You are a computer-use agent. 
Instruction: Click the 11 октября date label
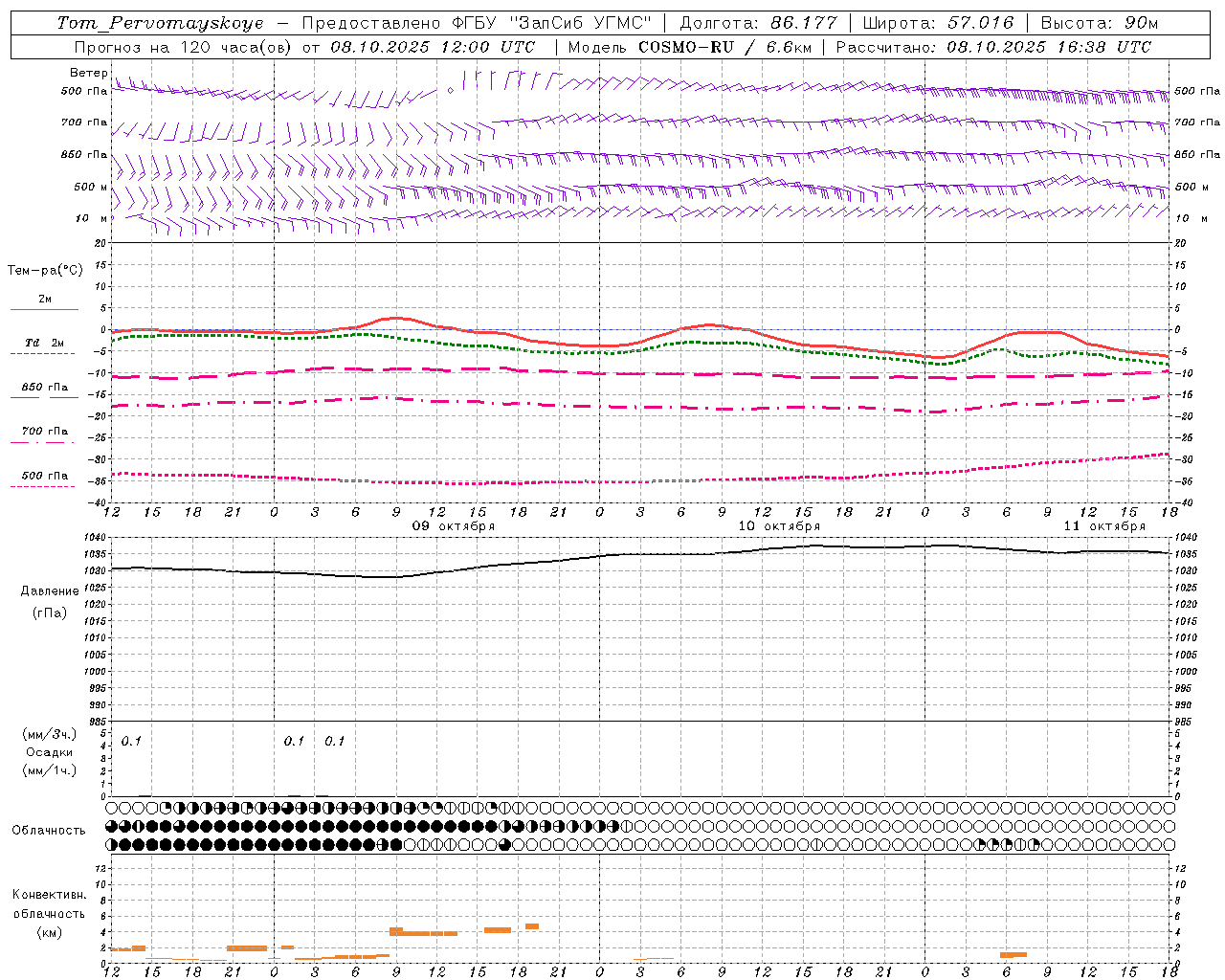(x=1103, y=526)
